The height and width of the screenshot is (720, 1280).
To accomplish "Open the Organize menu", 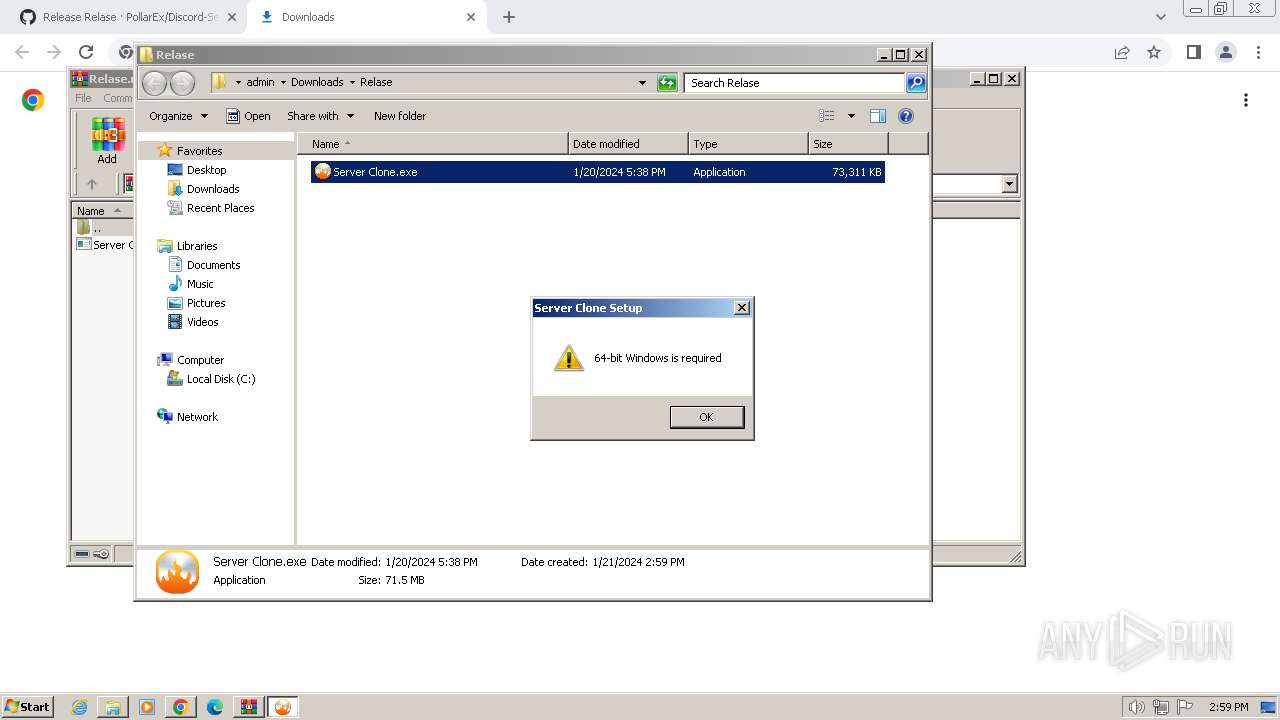I will coord(178,116).
